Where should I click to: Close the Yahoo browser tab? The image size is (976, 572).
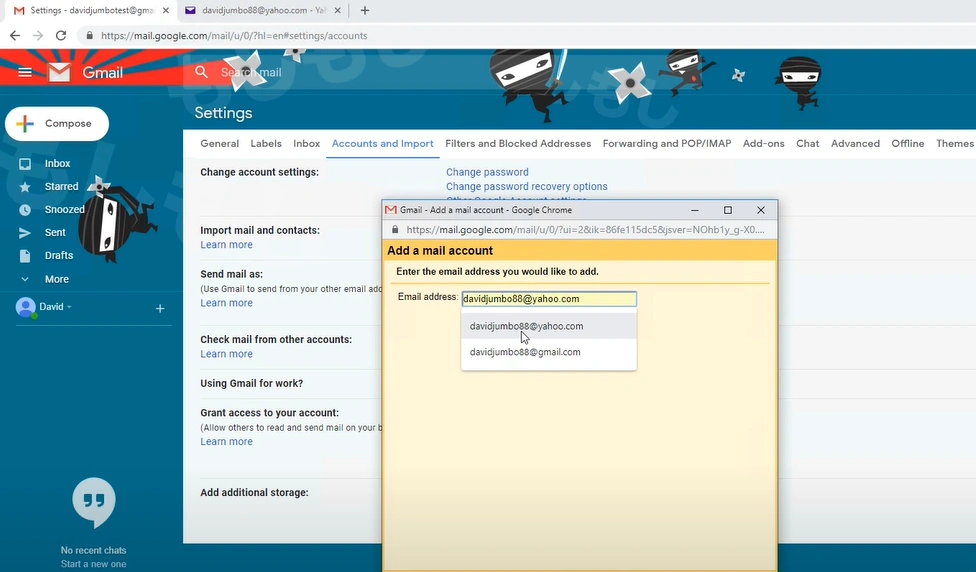coord(337,11)
